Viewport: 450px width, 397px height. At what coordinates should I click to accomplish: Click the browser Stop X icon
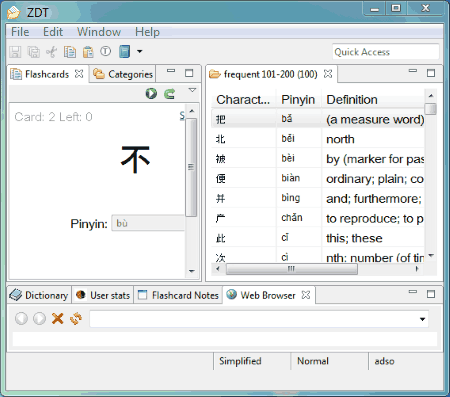58,319
